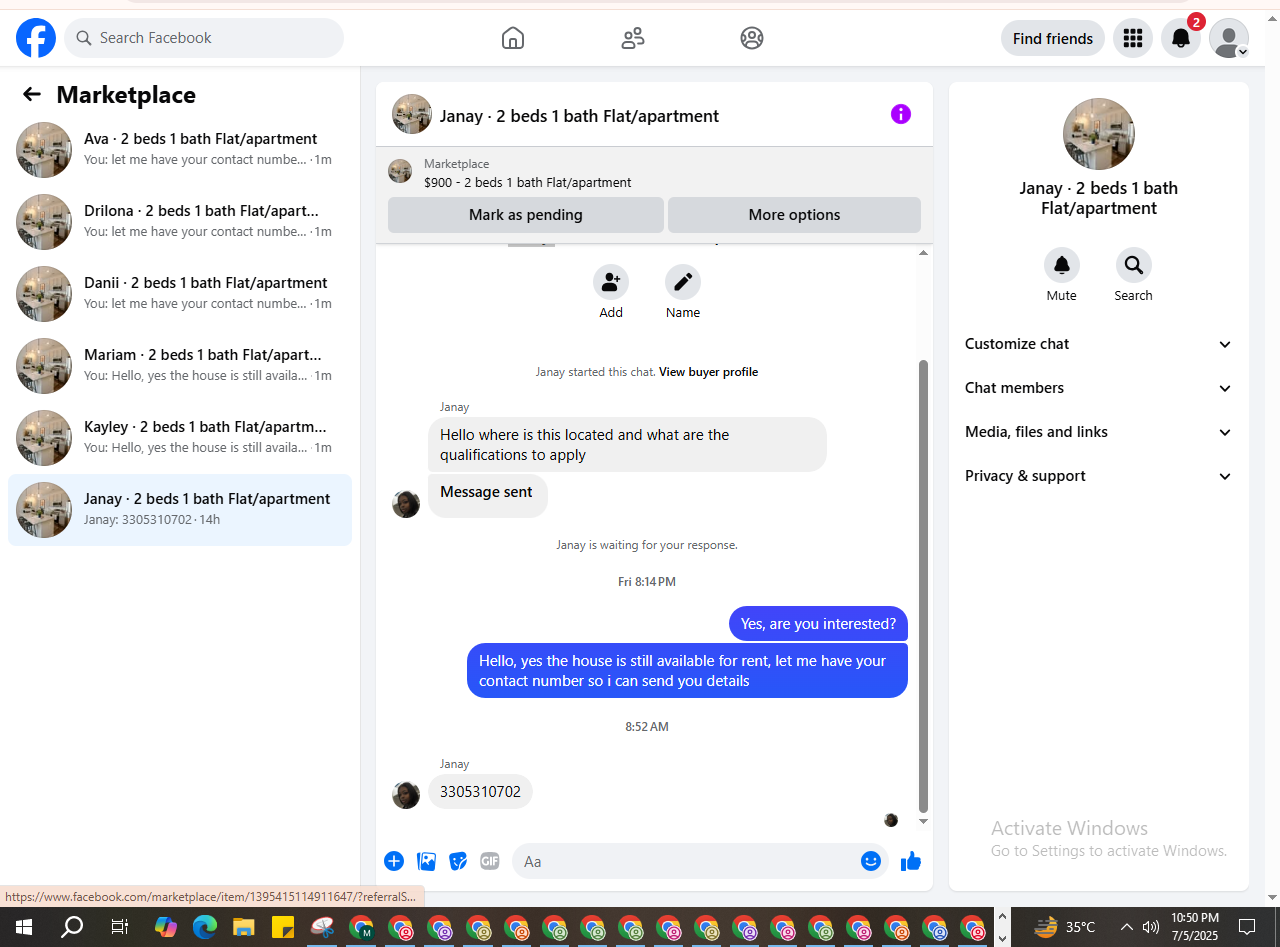Image resolution: width=1280 pixels, height=947 pixels.
Task: Open View buyer profile link
Action: (x=708, y=372)
